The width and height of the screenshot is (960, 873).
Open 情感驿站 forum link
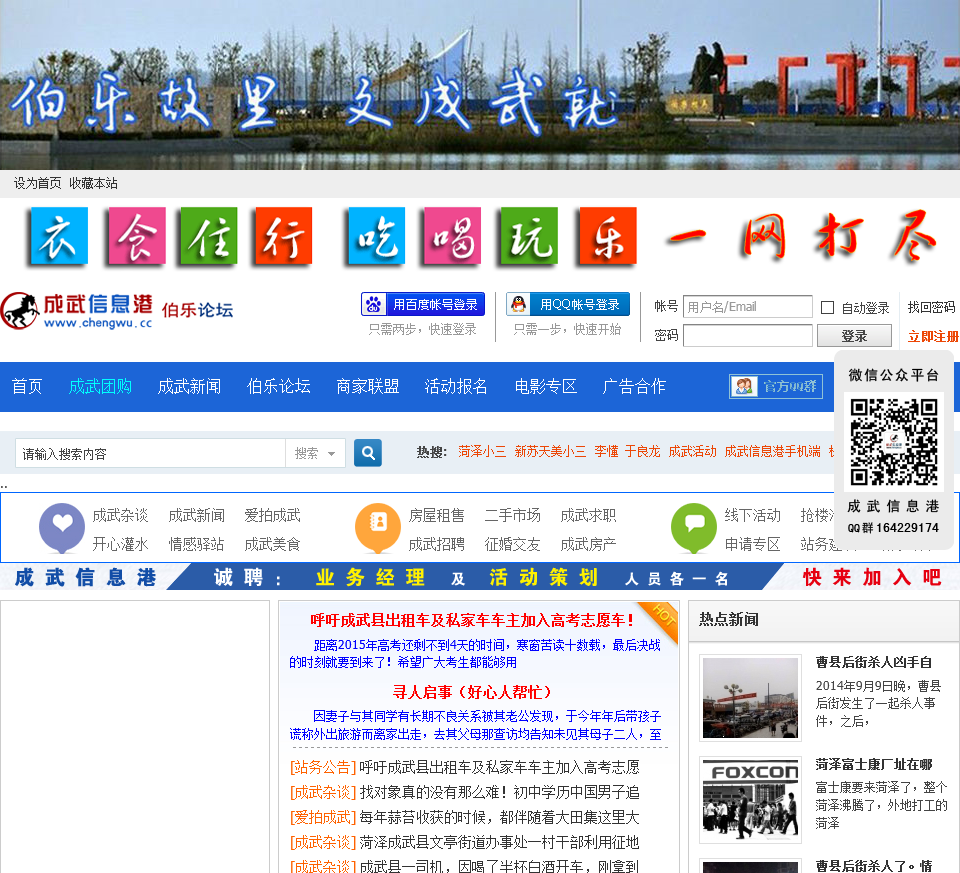pos(197,544)
